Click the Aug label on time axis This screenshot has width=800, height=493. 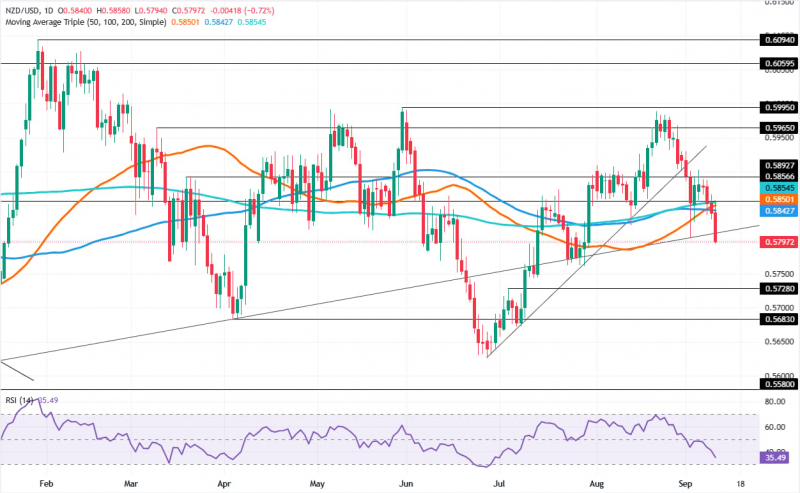(596, 483)
